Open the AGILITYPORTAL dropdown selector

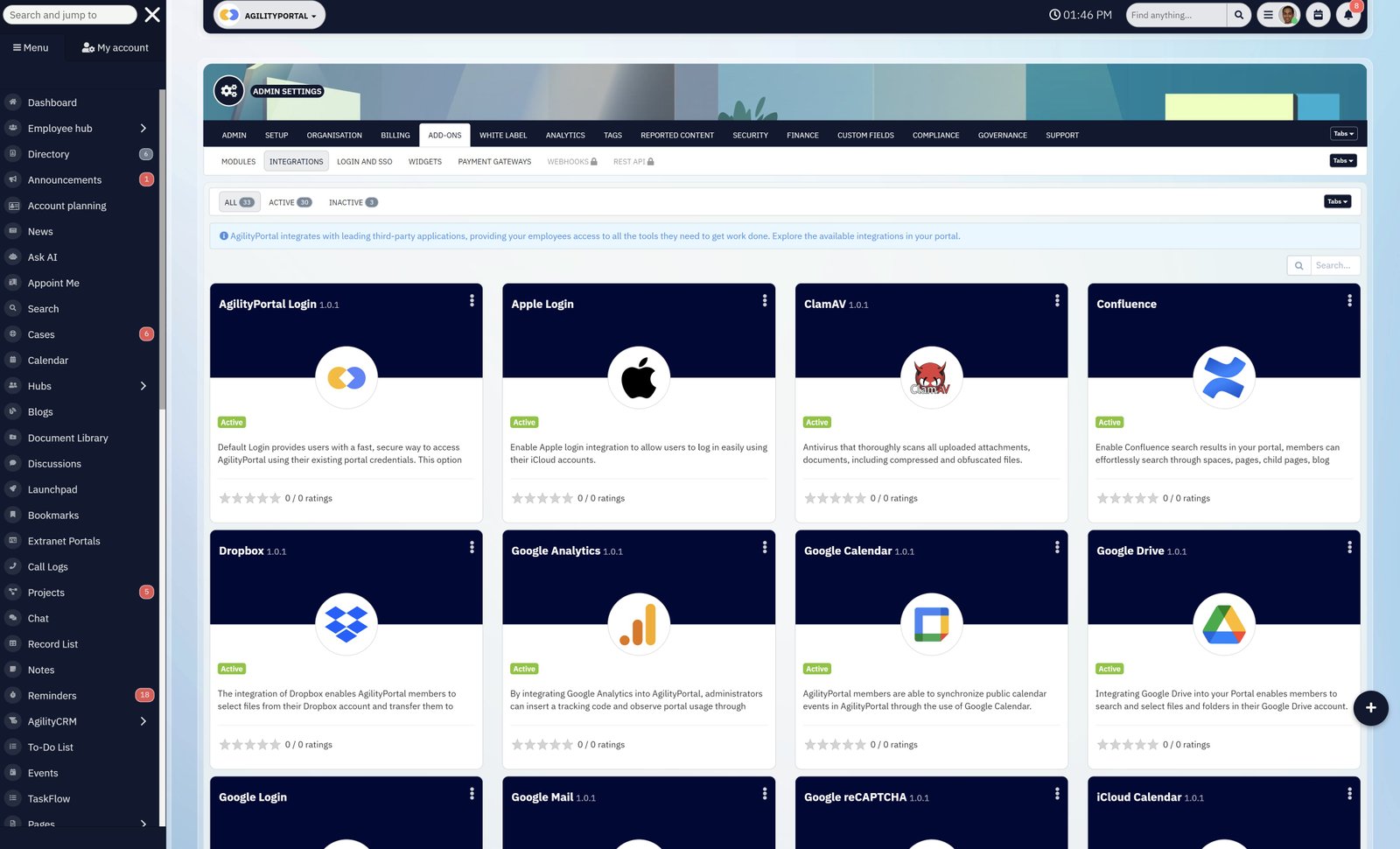click(x=269, y=16)
